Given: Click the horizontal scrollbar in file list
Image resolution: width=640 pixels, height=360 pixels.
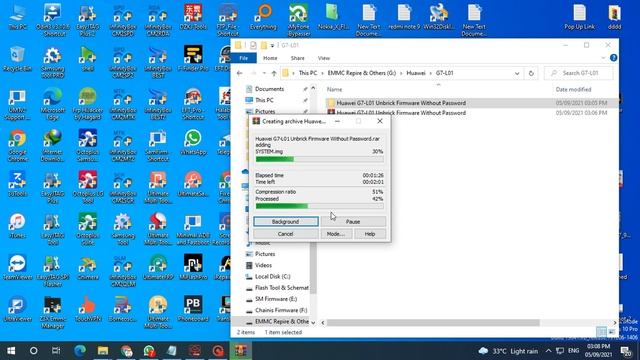Looking at the screenshot, I should (433, 322).
